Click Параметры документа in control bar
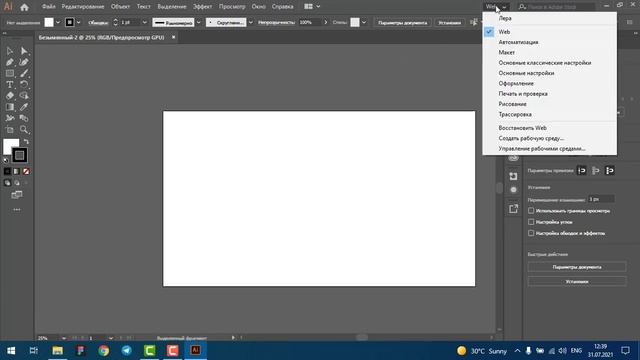Screen dimensions: 640x360 pyautogui.click(x=402, y=22)
